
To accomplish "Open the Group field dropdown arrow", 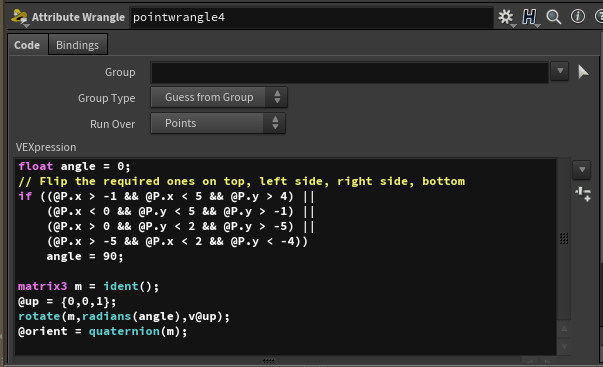I will tap(560, 71).
